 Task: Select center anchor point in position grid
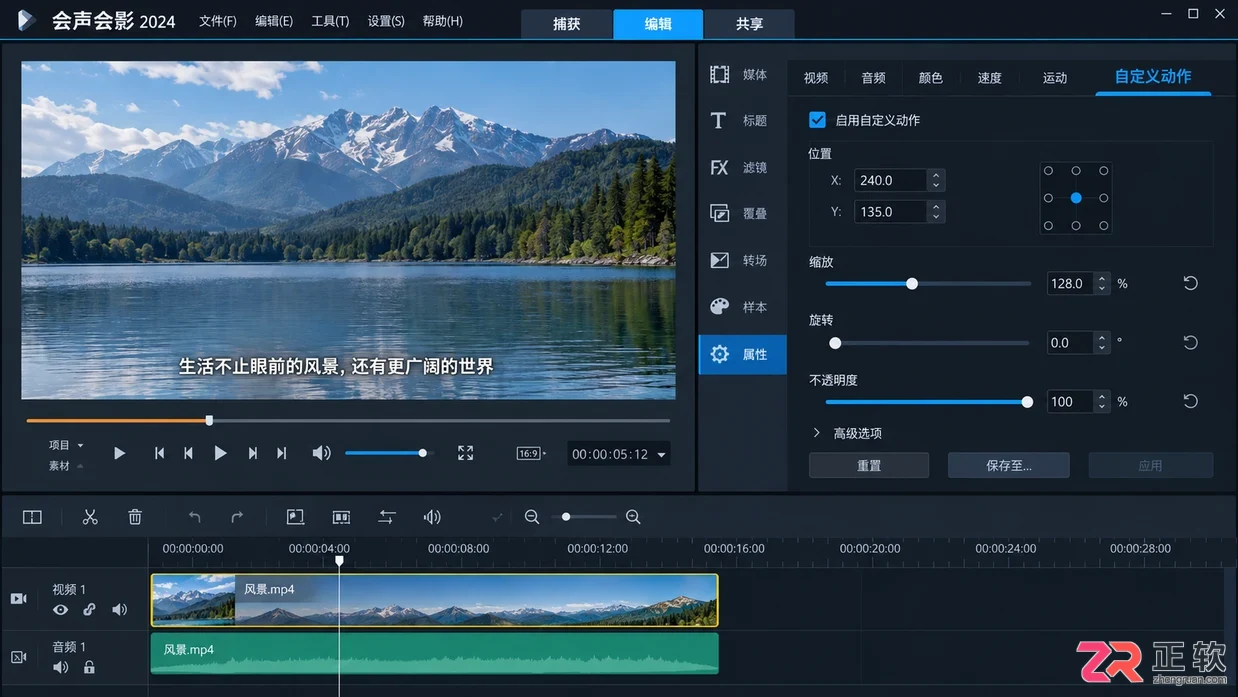tap(1076, 198)
